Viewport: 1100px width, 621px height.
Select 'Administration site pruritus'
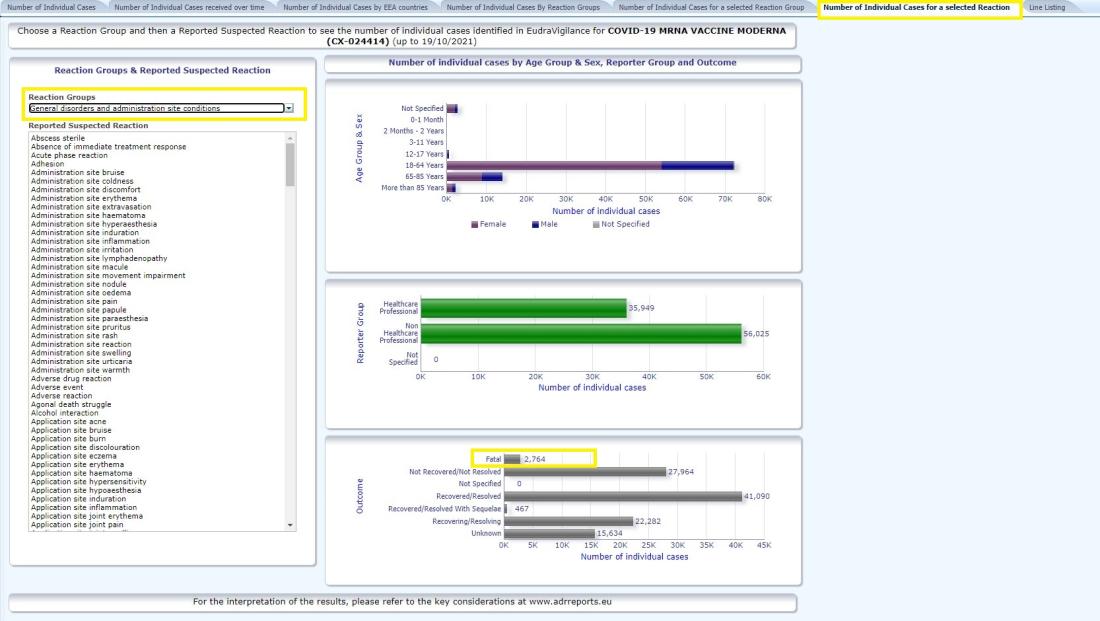click(x=81, y=327)
